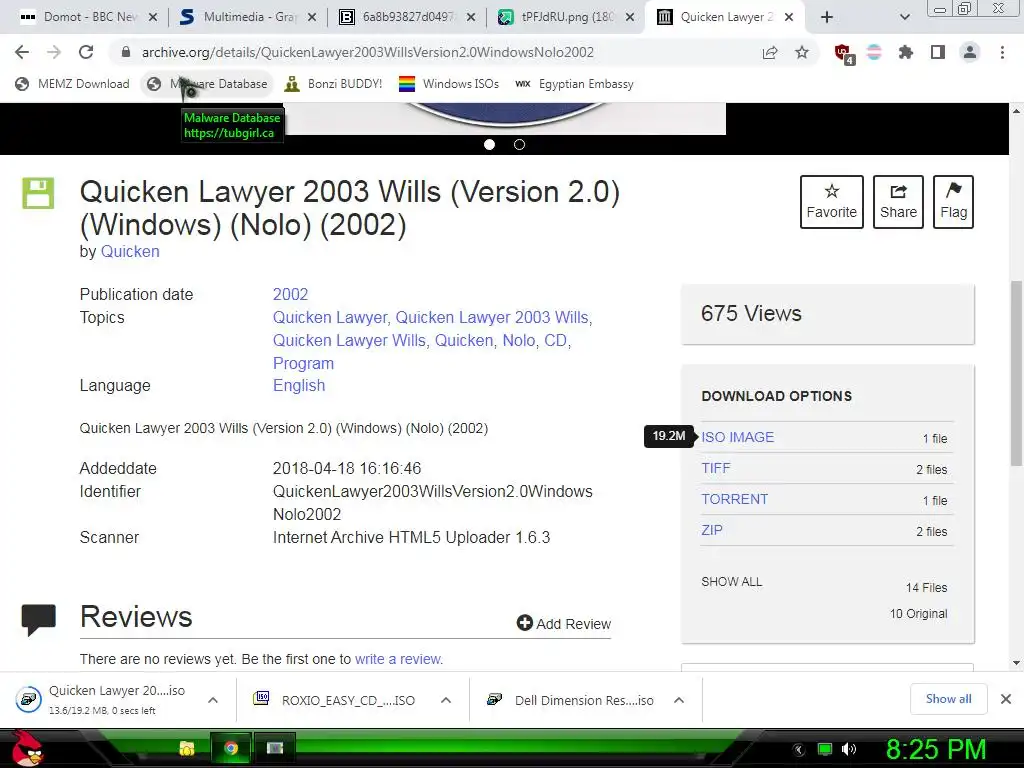Open the Quicken Lawyer 2003 Wills topic
The width and height of the screenshot is (1024, 768).
tap(492, 317)
